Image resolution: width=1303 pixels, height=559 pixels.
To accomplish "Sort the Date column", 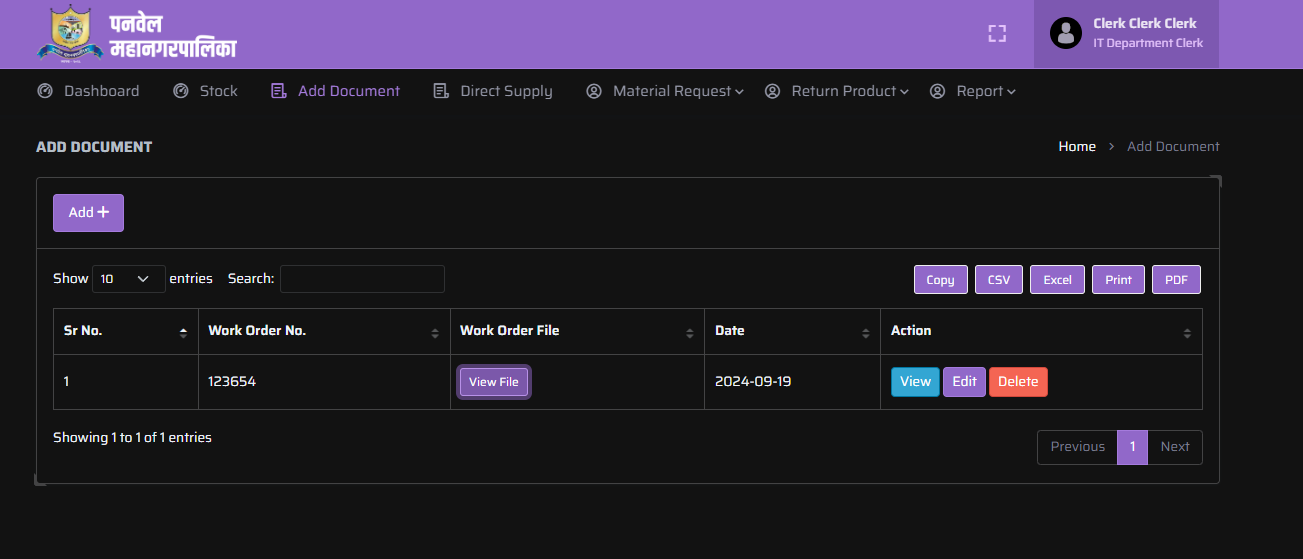I will click(x=865, y=332).
